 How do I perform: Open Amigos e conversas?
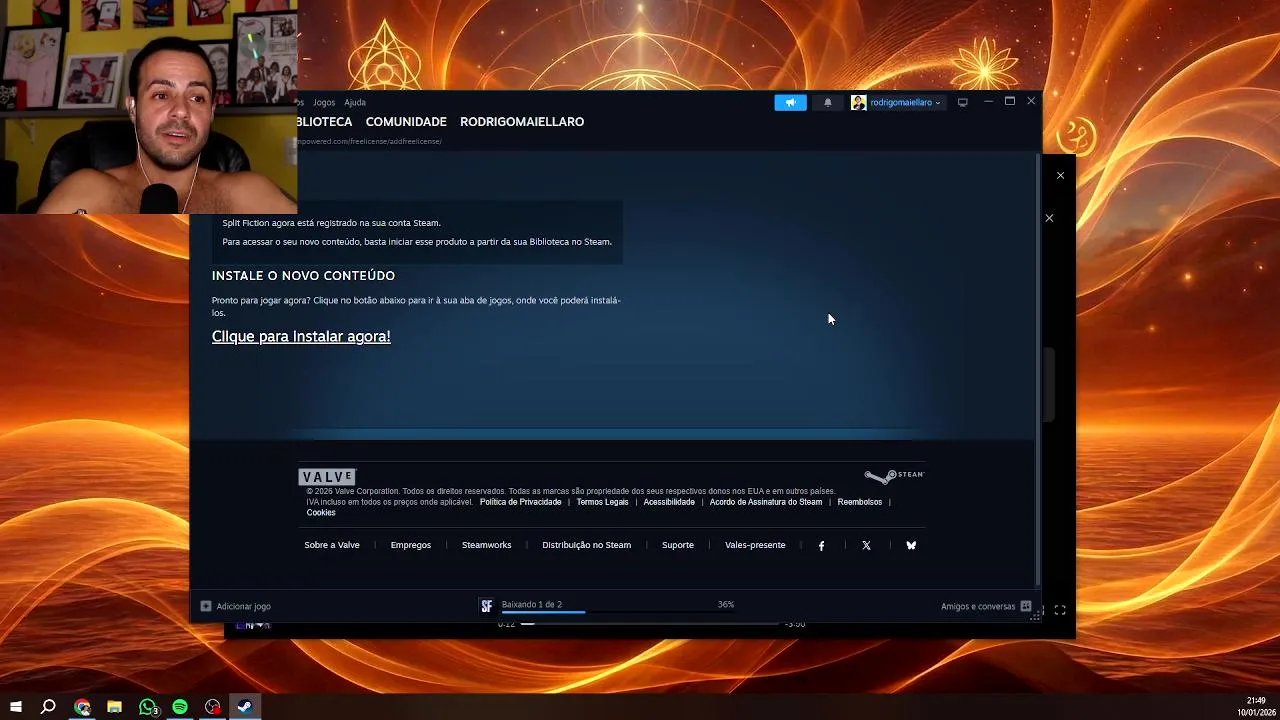tap(978, 606)
